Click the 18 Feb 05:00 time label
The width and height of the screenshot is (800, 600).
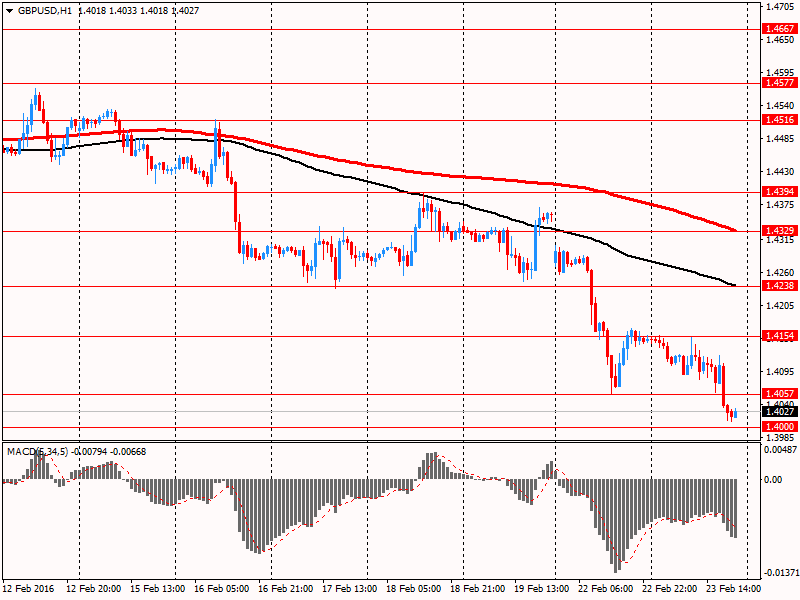(414, 589)
